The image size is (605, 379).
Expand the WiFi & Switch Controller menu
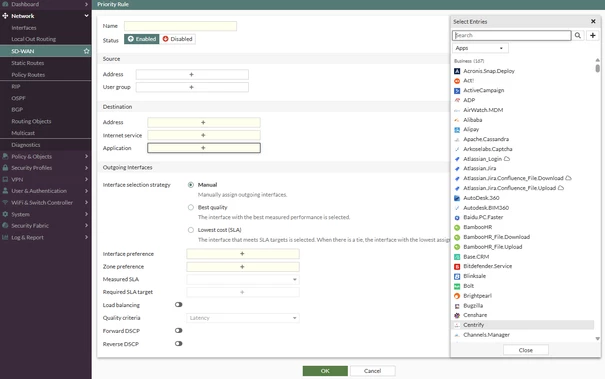86,203
